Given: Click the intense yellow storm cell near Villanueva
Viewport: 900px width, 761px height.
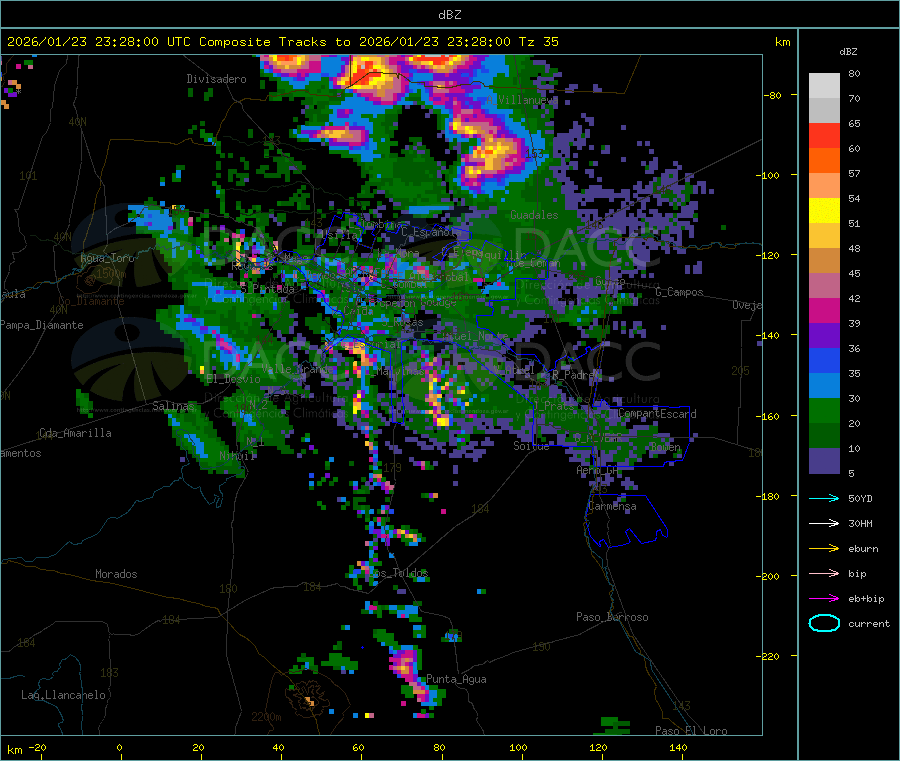Looking at the screenshot, I should [492, 154].
